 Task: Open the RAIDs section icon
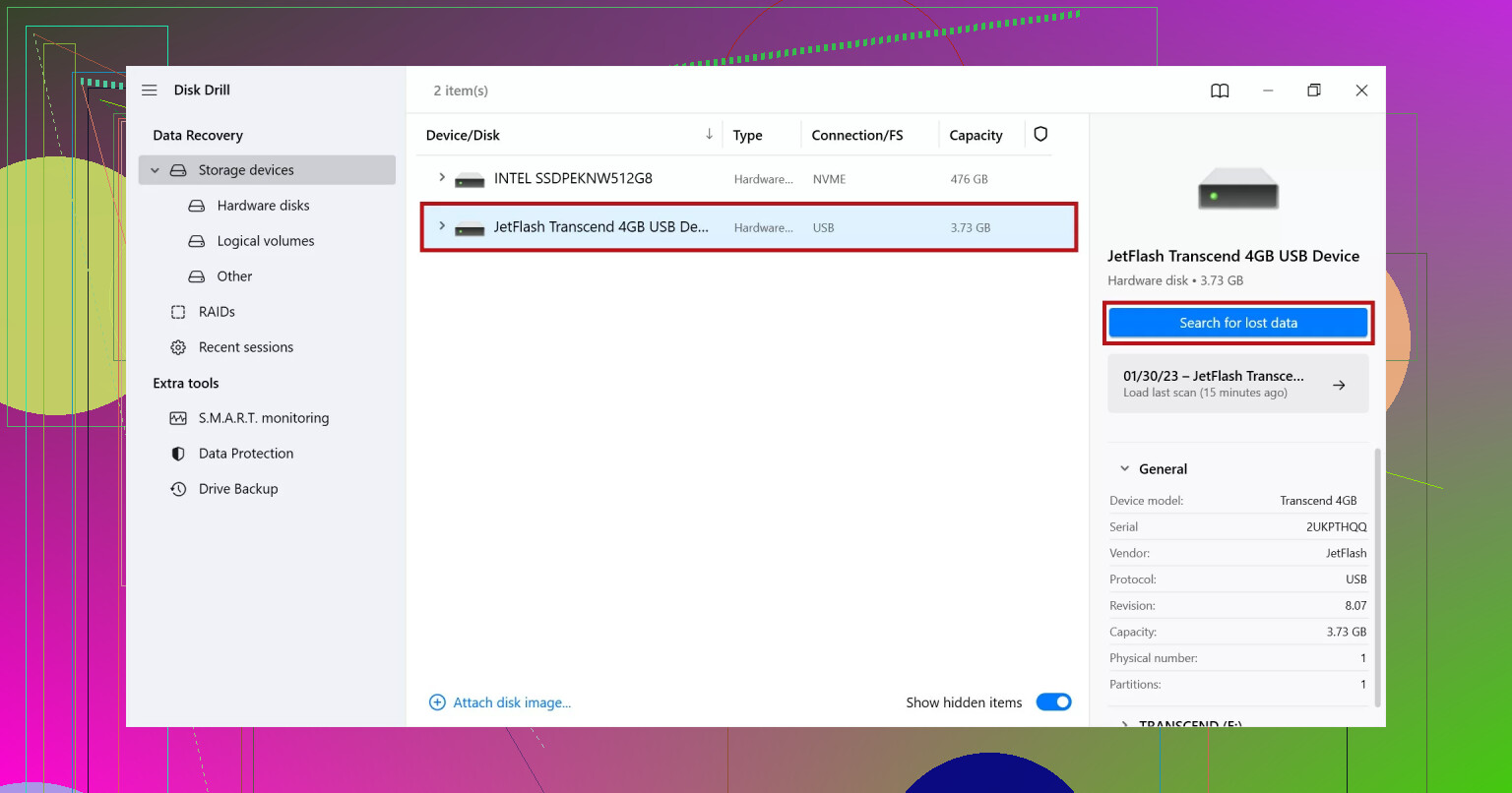[179, 311]
